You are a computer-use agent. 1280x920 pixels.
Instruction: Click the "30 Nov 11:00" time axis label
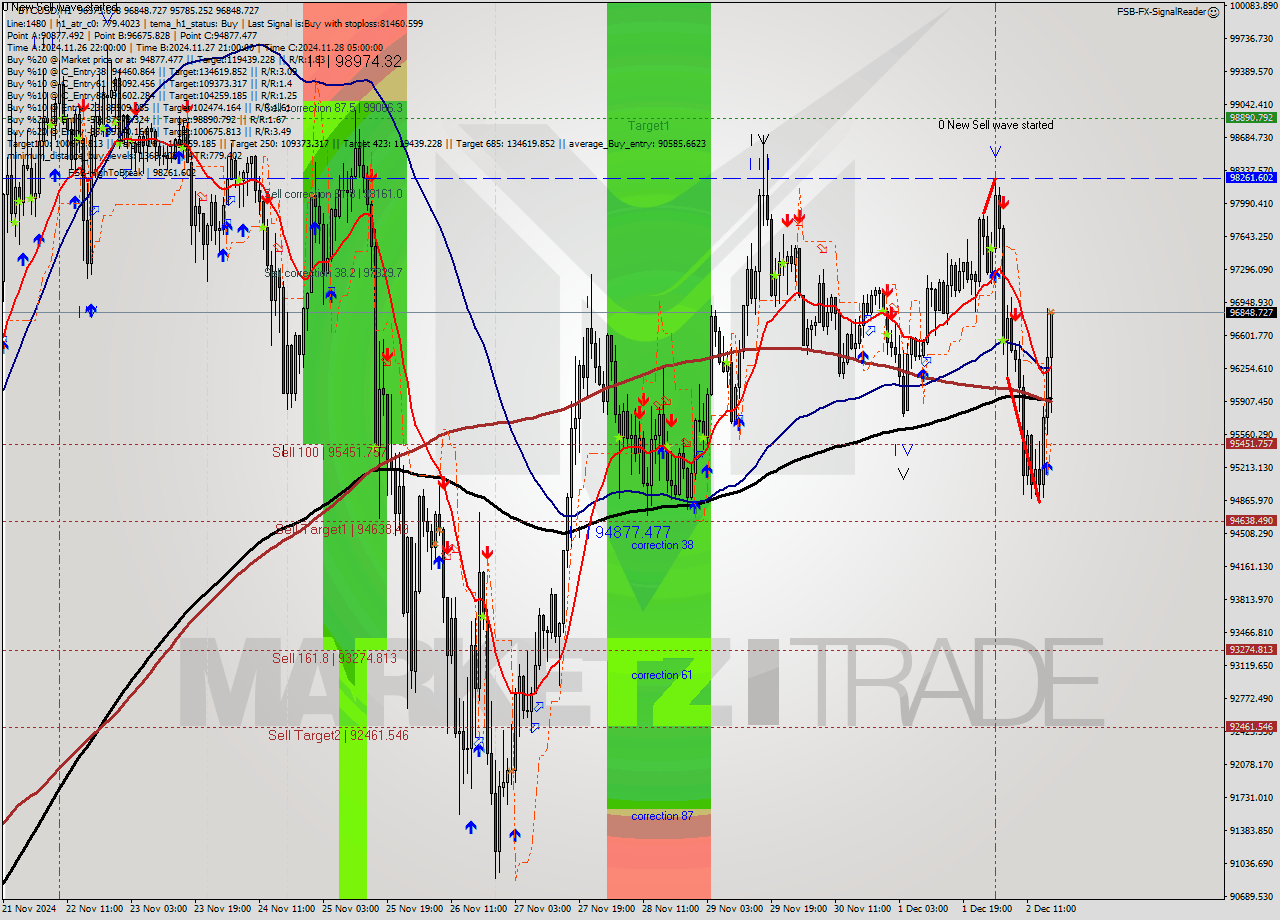(863, 909)
